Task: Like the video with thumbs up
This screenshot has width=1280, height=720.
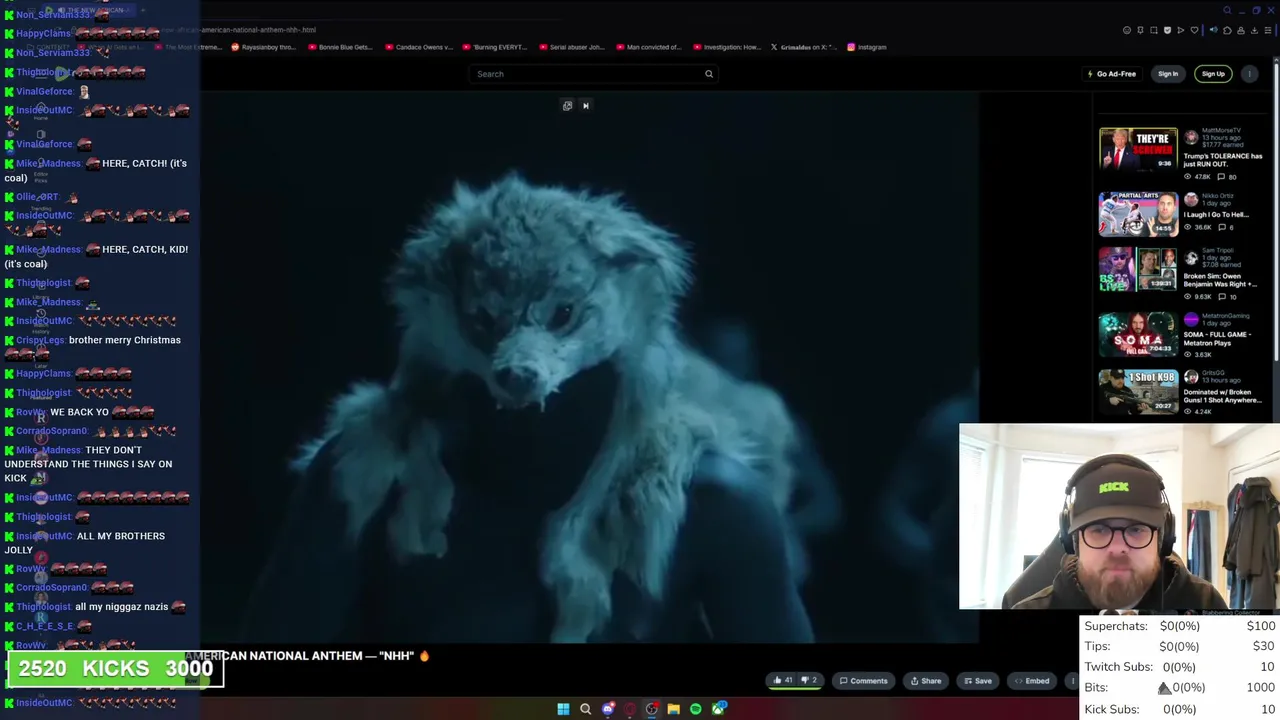Action: pyautogui.click(x=782, y=680)
